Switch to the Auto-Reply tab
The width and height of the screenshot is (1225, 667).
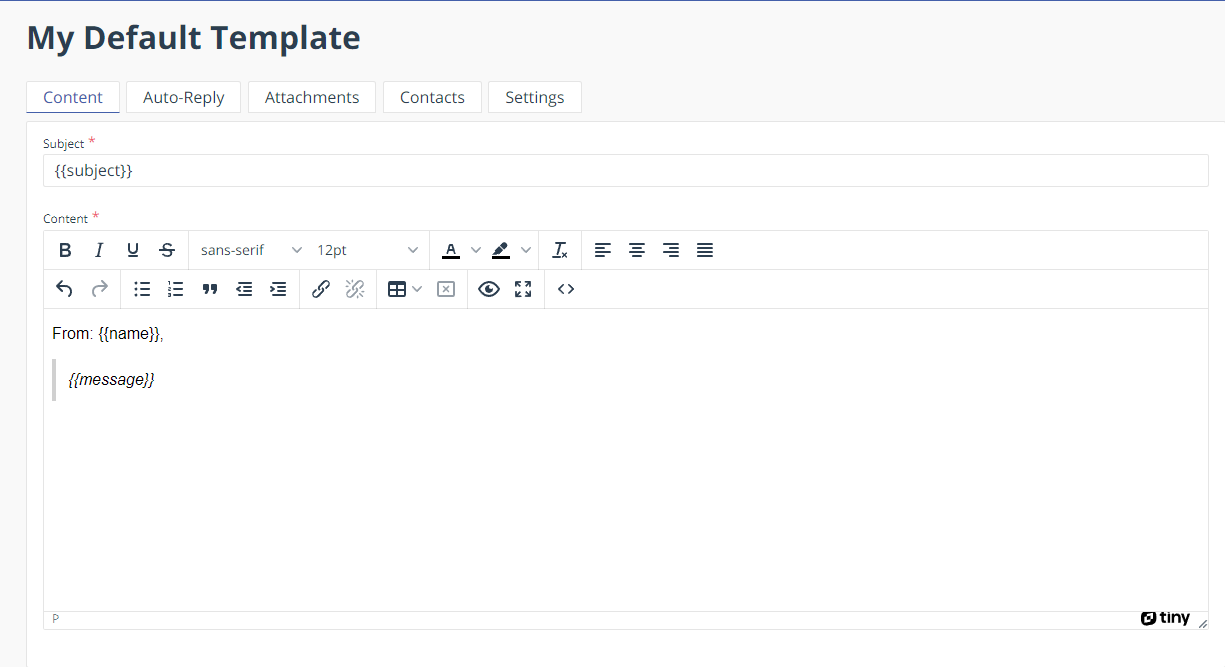point(183,97)
